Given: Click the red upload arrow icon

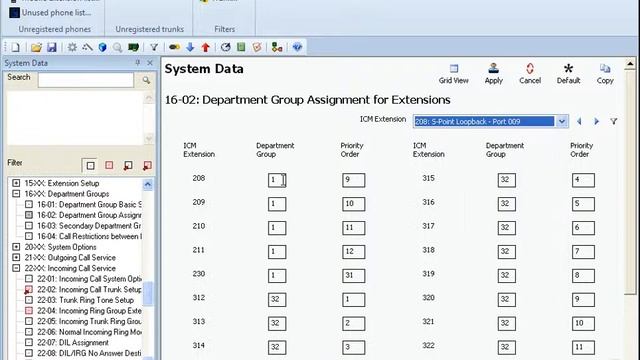Looking at the screenshot, I should pos(205,47).
